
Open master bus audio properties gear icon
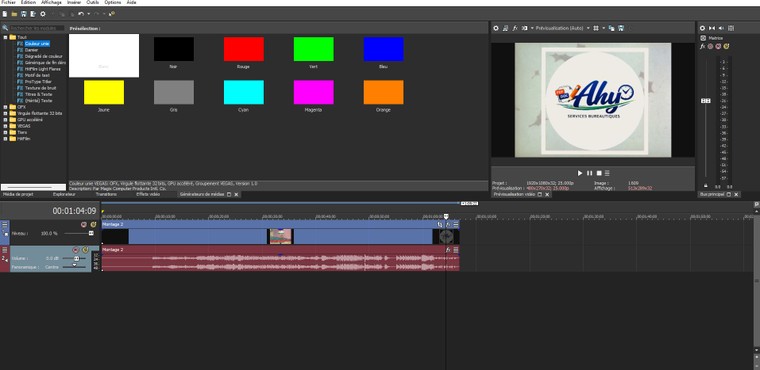702,28
